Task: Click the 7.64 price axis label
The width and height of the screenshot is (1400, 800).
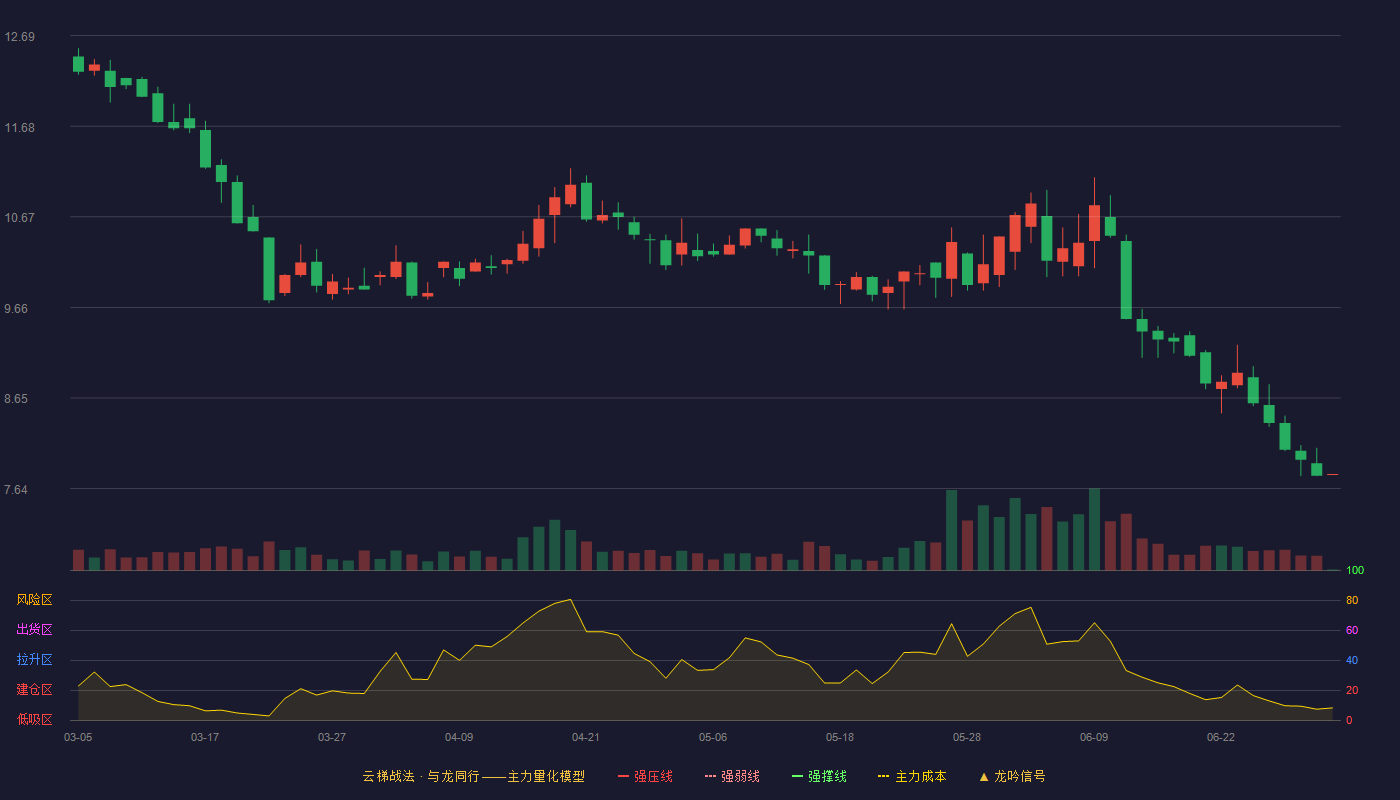Action: pos(17,490)
